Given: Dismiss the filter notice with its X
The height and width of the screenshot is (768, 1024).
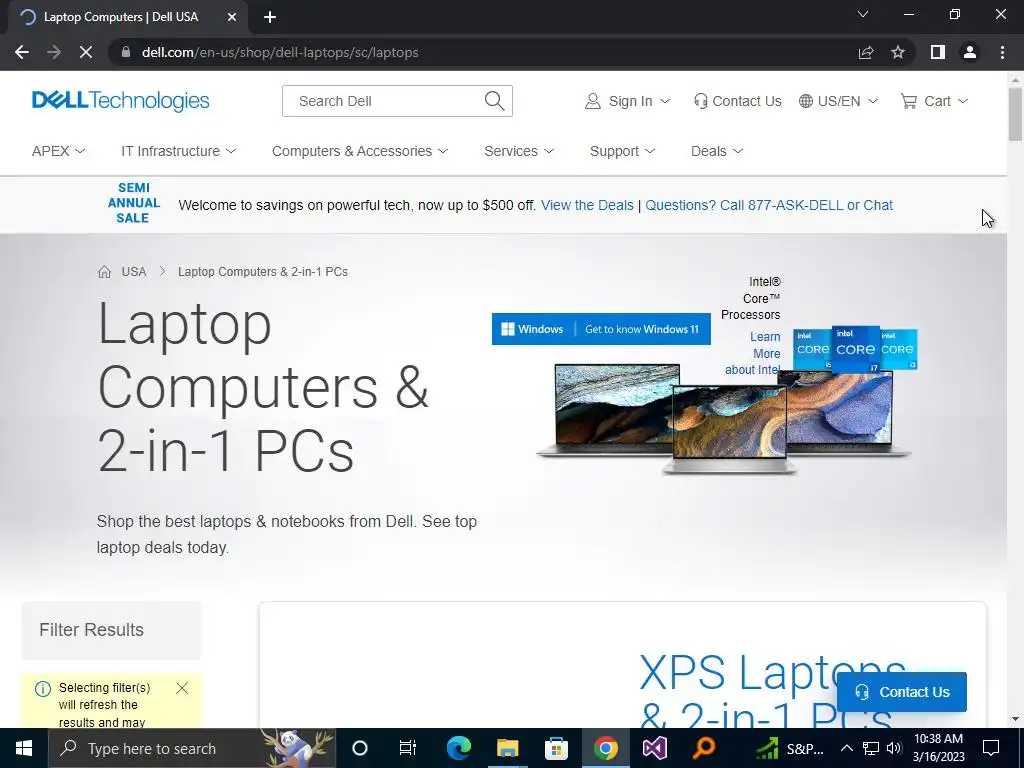Looking at the screenshot, I should click(182, 688).
